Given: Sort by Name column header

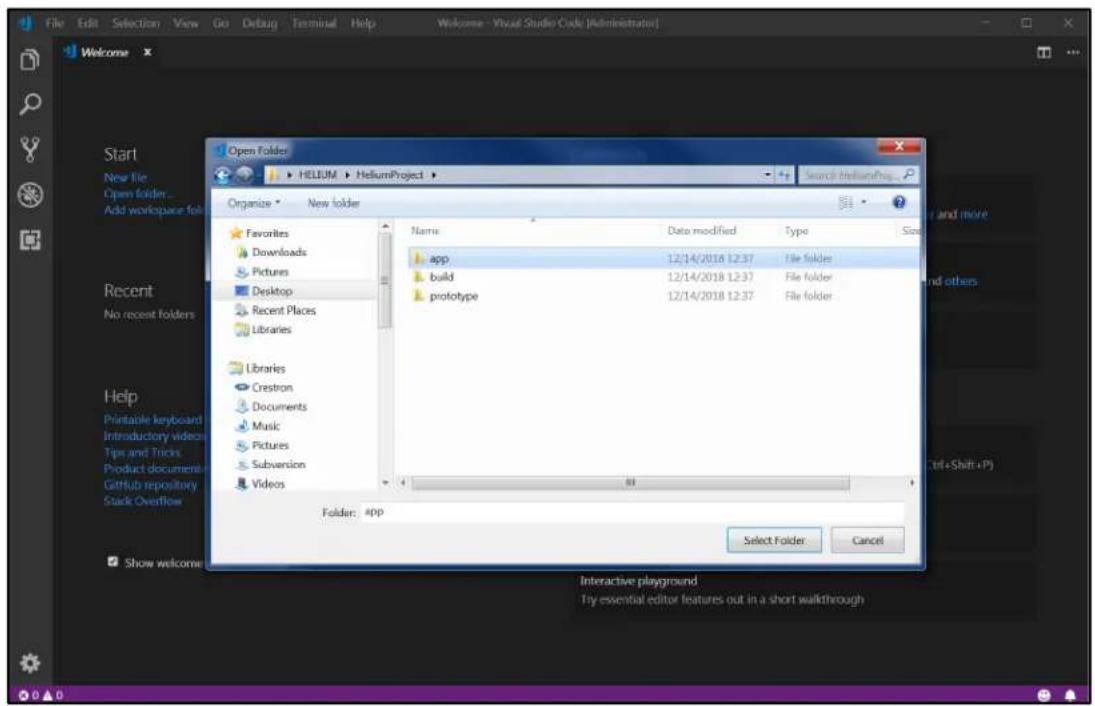Looking at the screenshot, I should pyautogui.click(x=425, y=230).
